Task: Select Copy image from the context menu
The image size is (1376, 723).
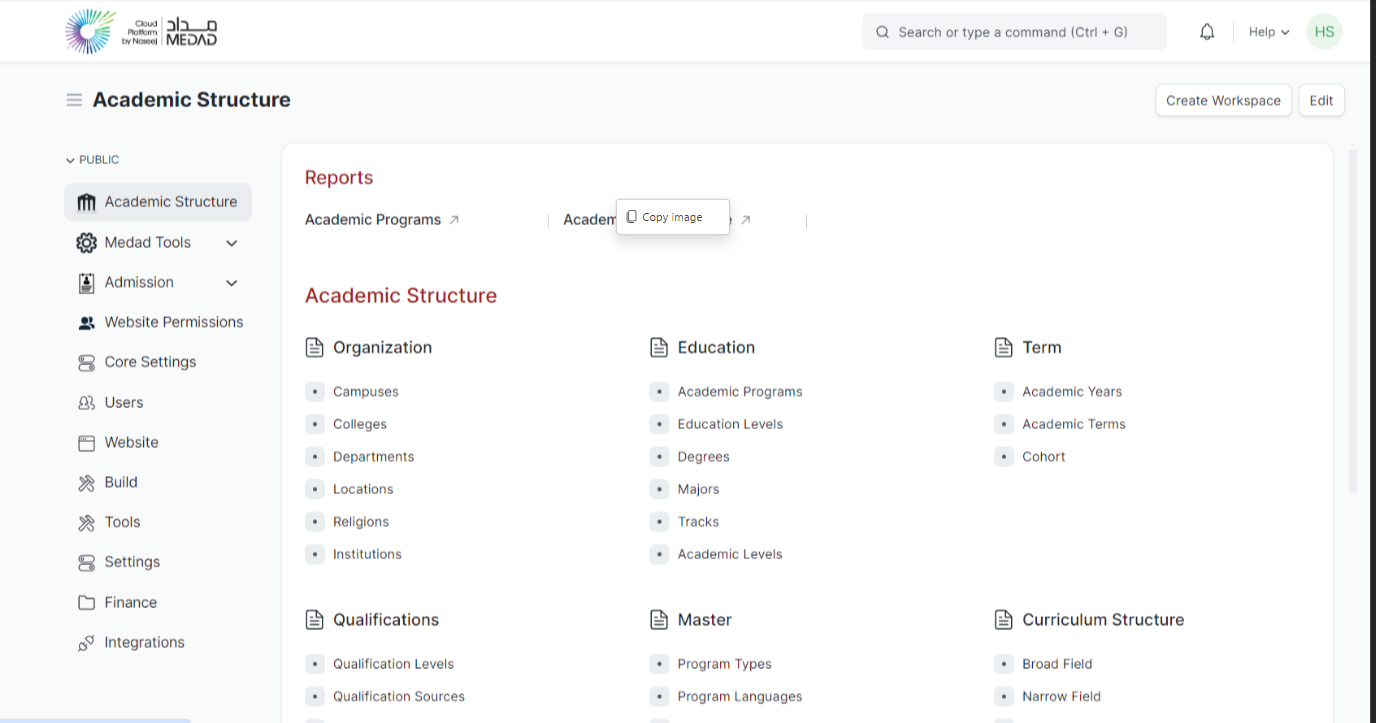Action: click(672, 216)
